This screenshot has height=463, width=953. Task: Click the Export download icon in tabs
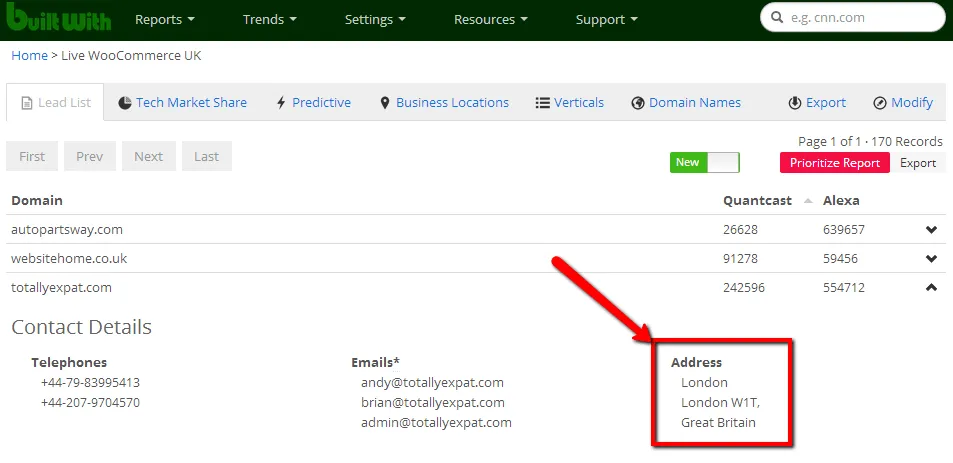tap(795, 103)
